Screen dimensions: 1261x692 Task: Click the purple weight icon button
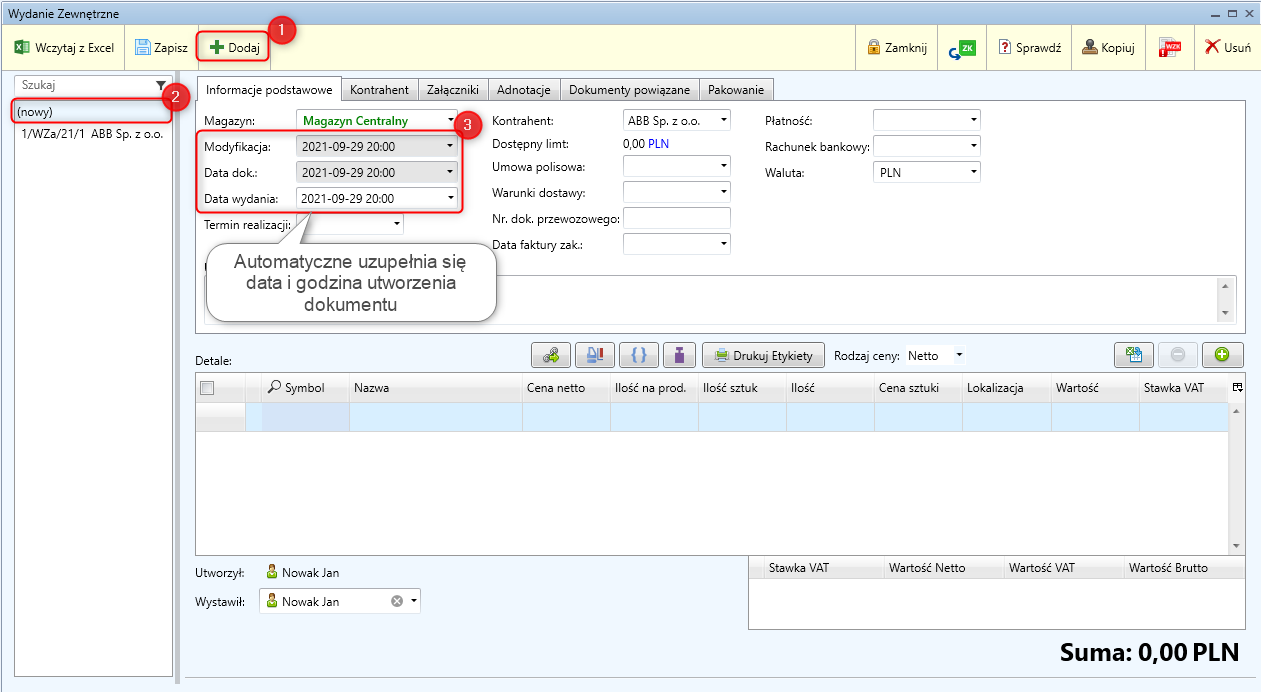click(680, 355)
